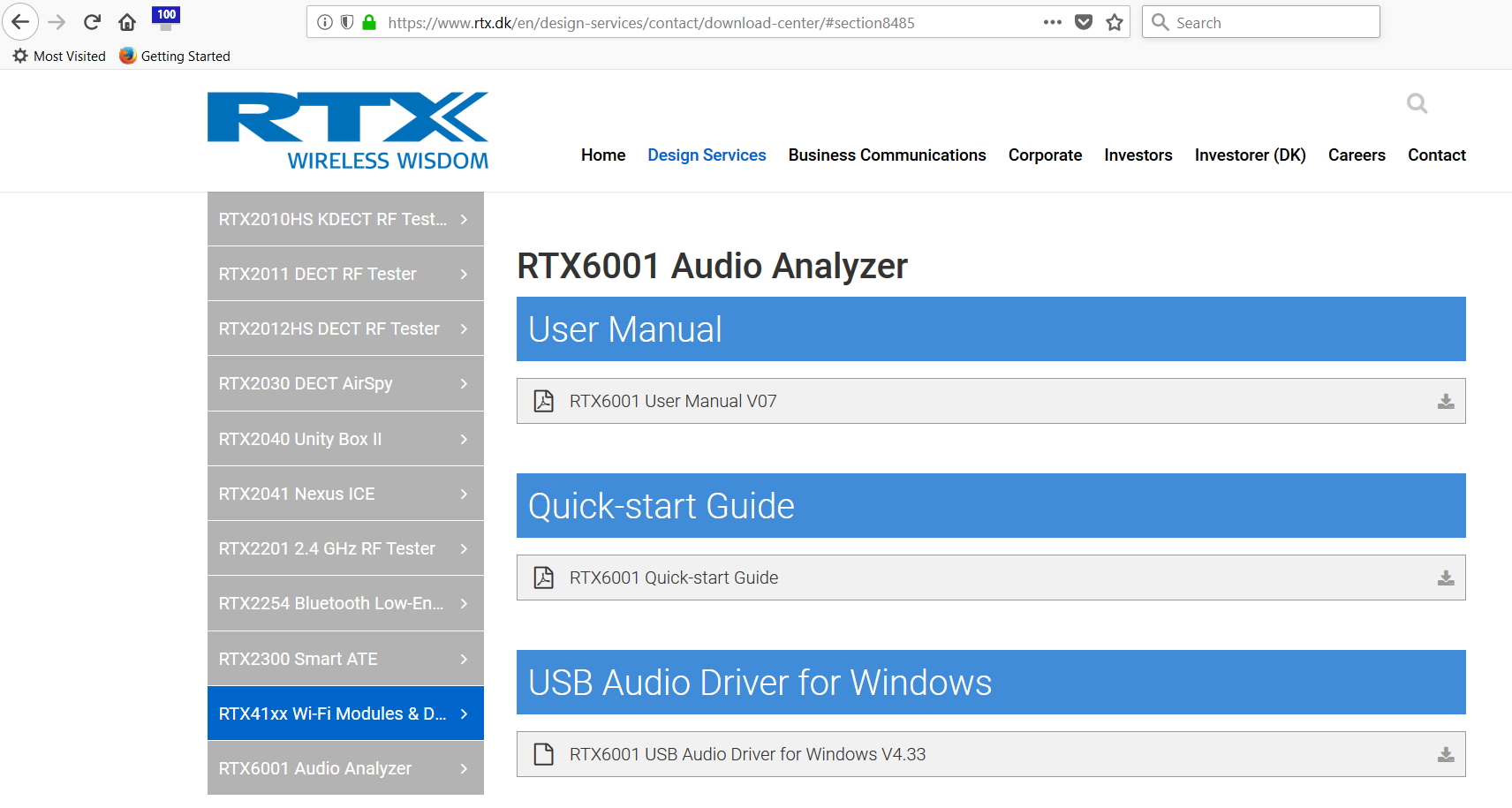The image size is (1512, 808).
Task: Expand RTX2254 Bluetooth Low-Energy chevron
Action: click(x=464, y=603)
